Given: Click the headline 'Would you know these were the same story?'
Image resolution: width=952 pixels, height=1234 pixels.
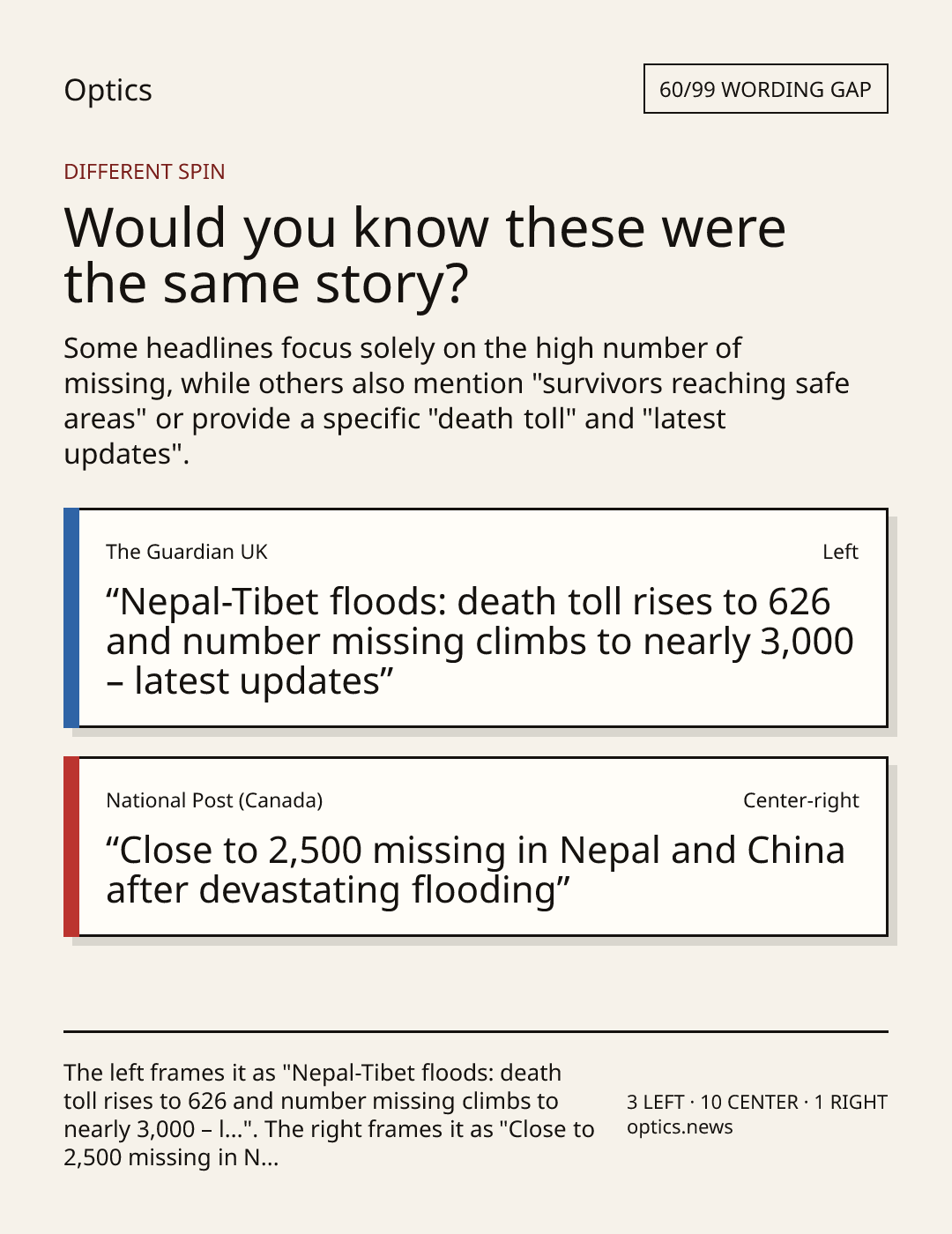Looking at the screenshot, I should pos(425,255).
